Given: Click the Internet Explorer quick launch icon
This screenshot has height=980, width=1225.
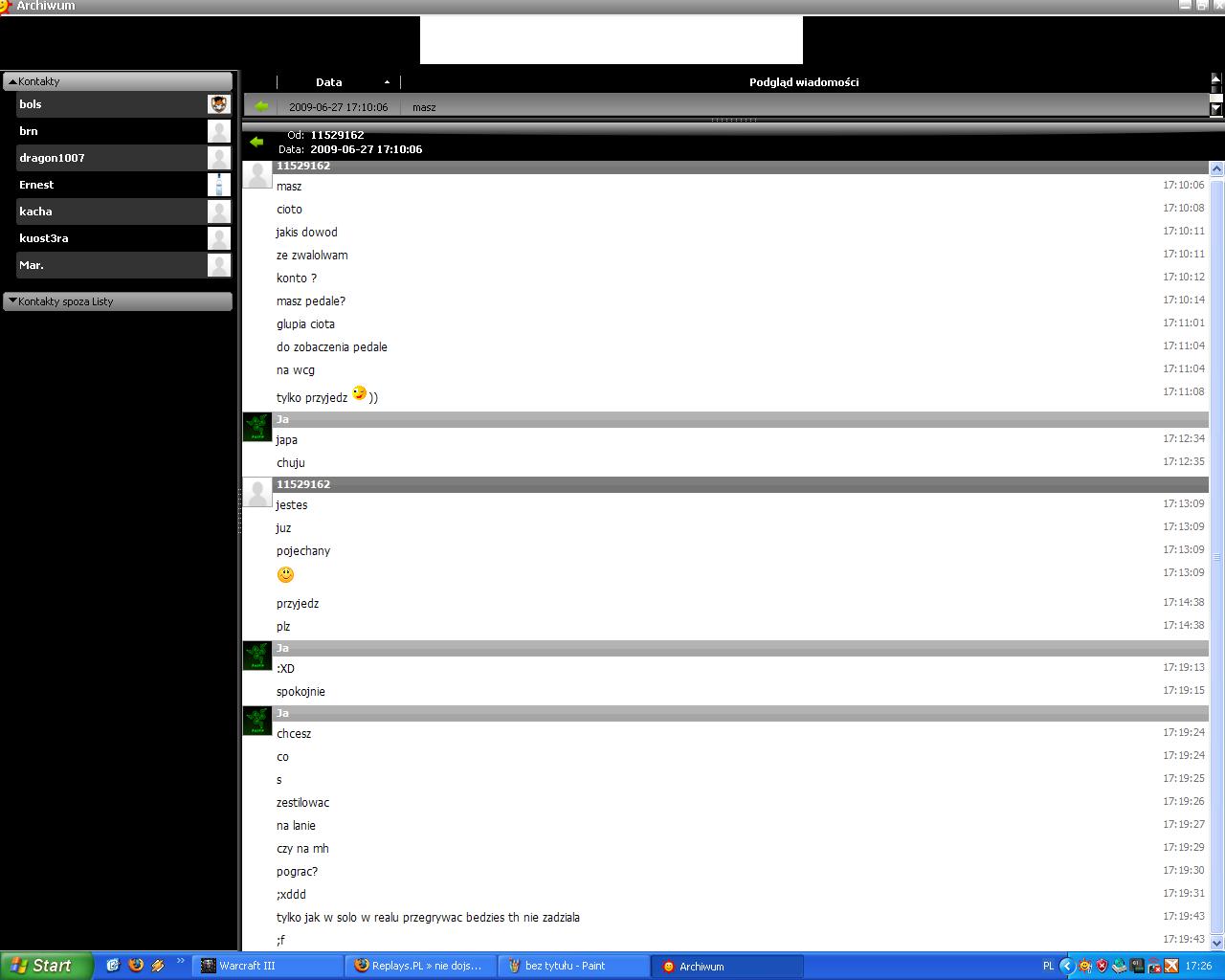Looking at the screenshot, I should pyautogui.click(x=113, y=966).
